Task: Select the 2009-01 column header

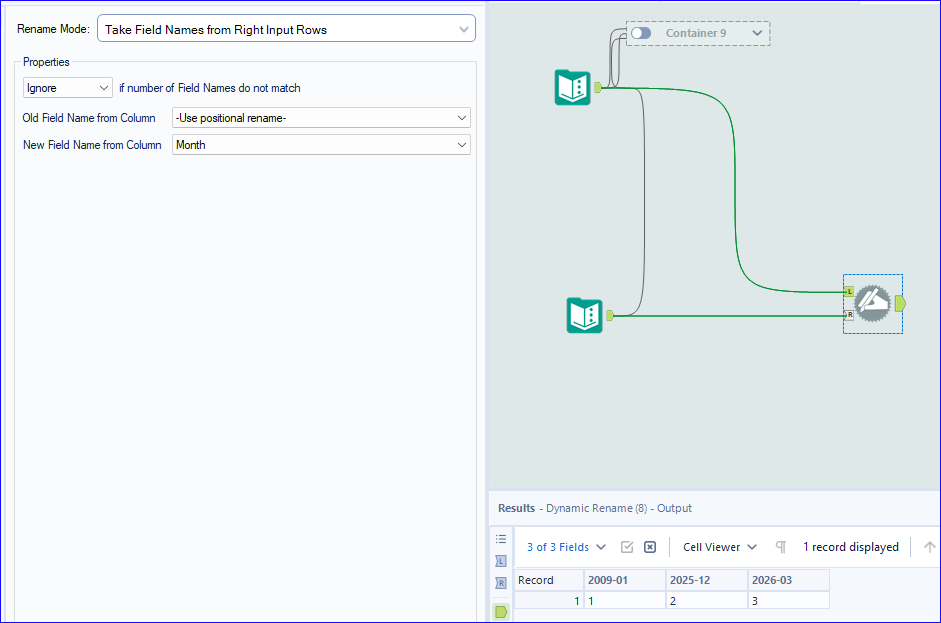Action: pyautogui.click(x=625, y=580)
